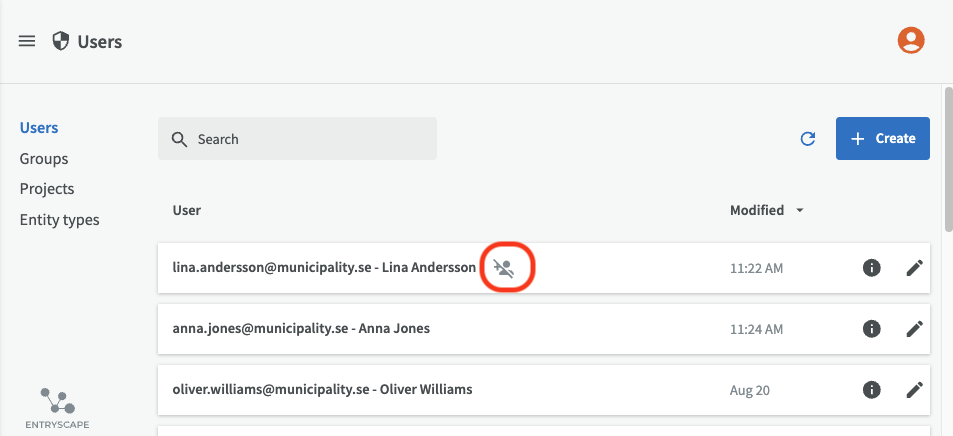Click the vertical page scrollbar
This screenshot has width=953, height=436.
[947, 160]
